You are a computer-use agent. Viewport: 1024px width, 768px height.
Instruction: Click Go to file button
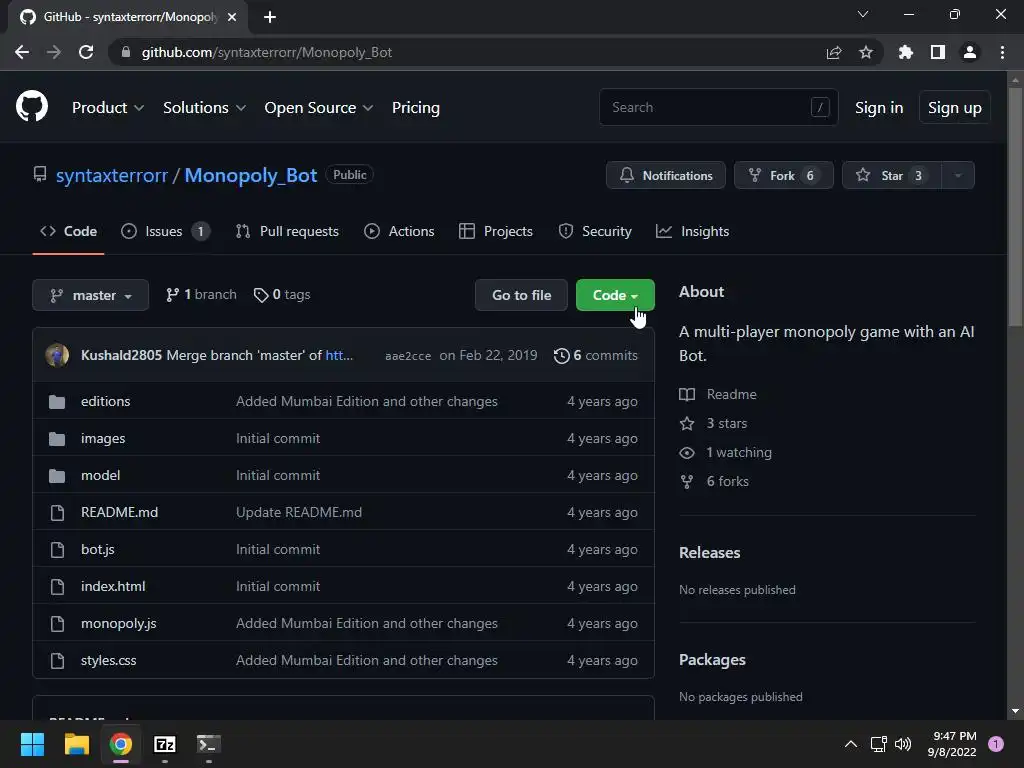click(x=521, y=295)
